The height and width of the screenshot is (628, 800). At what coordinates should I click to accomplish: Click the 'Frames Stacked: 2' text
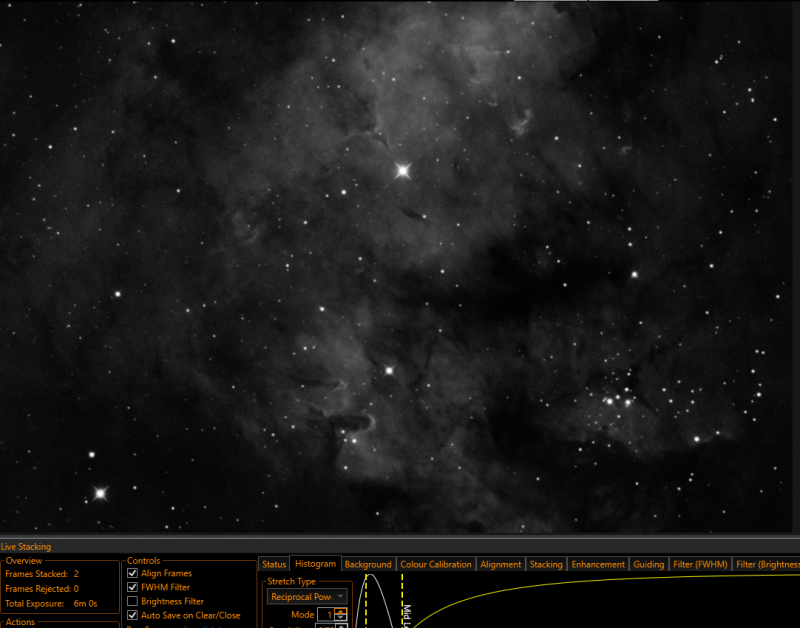42,574
